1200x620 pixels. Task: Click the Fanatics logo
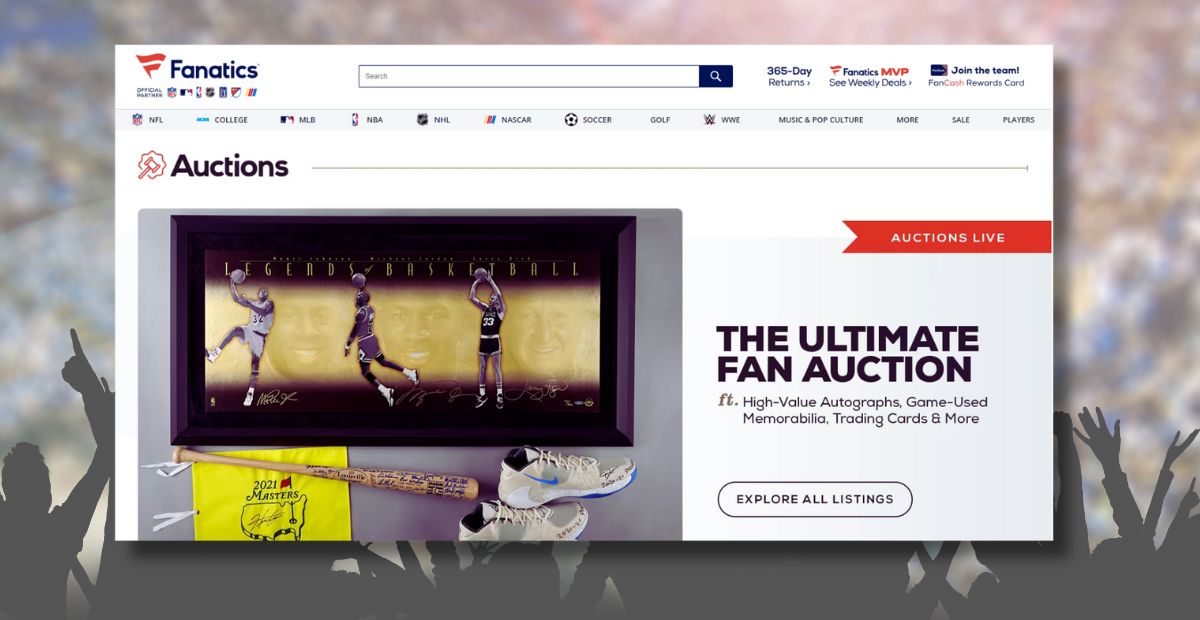pos(197,68)
